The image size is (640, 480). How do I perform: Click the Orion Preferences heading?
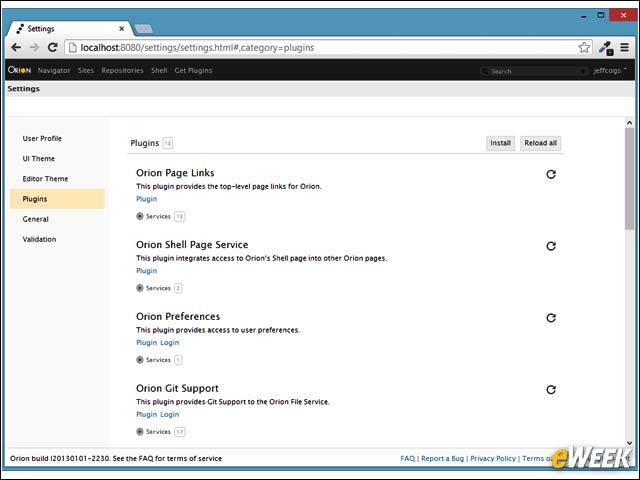point(178,316)
